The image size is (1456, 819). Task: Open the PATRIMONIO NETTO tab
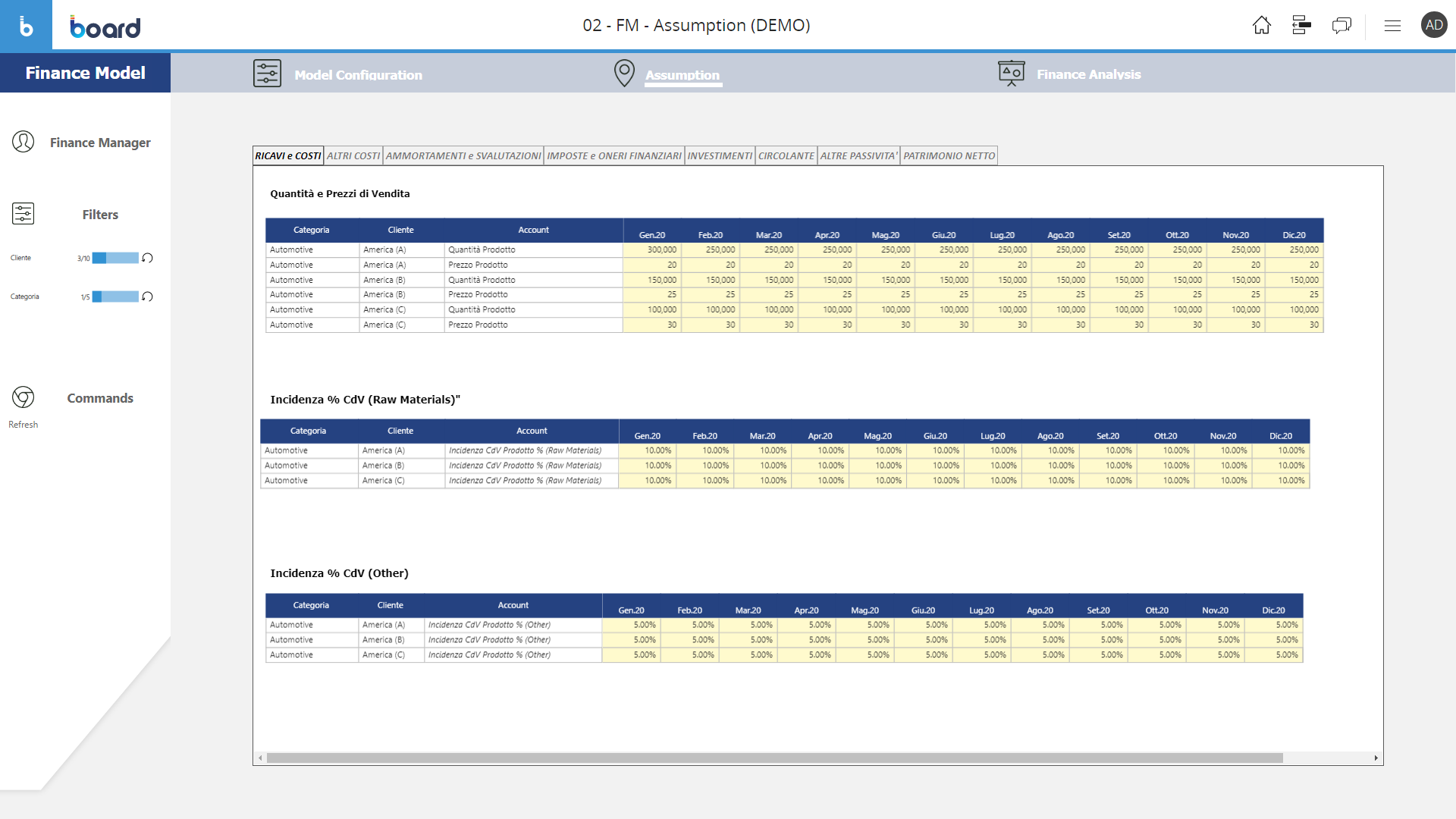click(949, 155)
